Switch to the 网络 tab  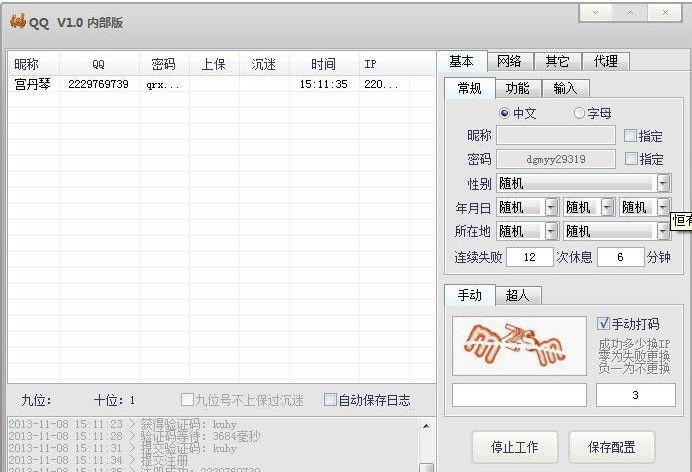(510, 61)
